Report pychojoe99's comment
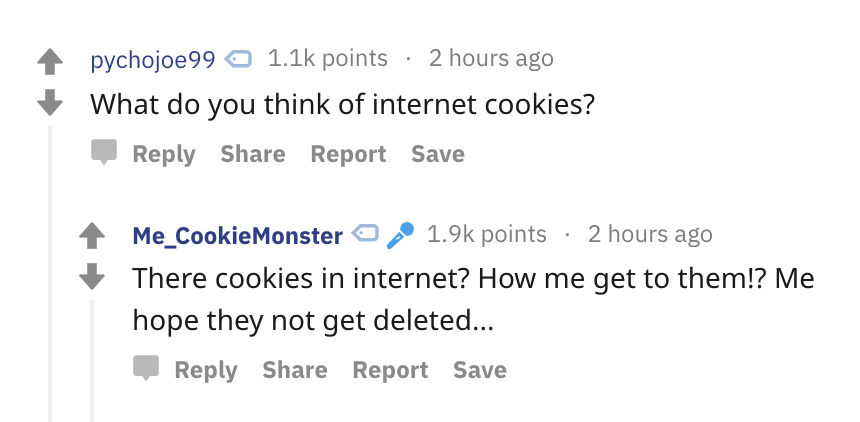 click(x=348, y=154)
